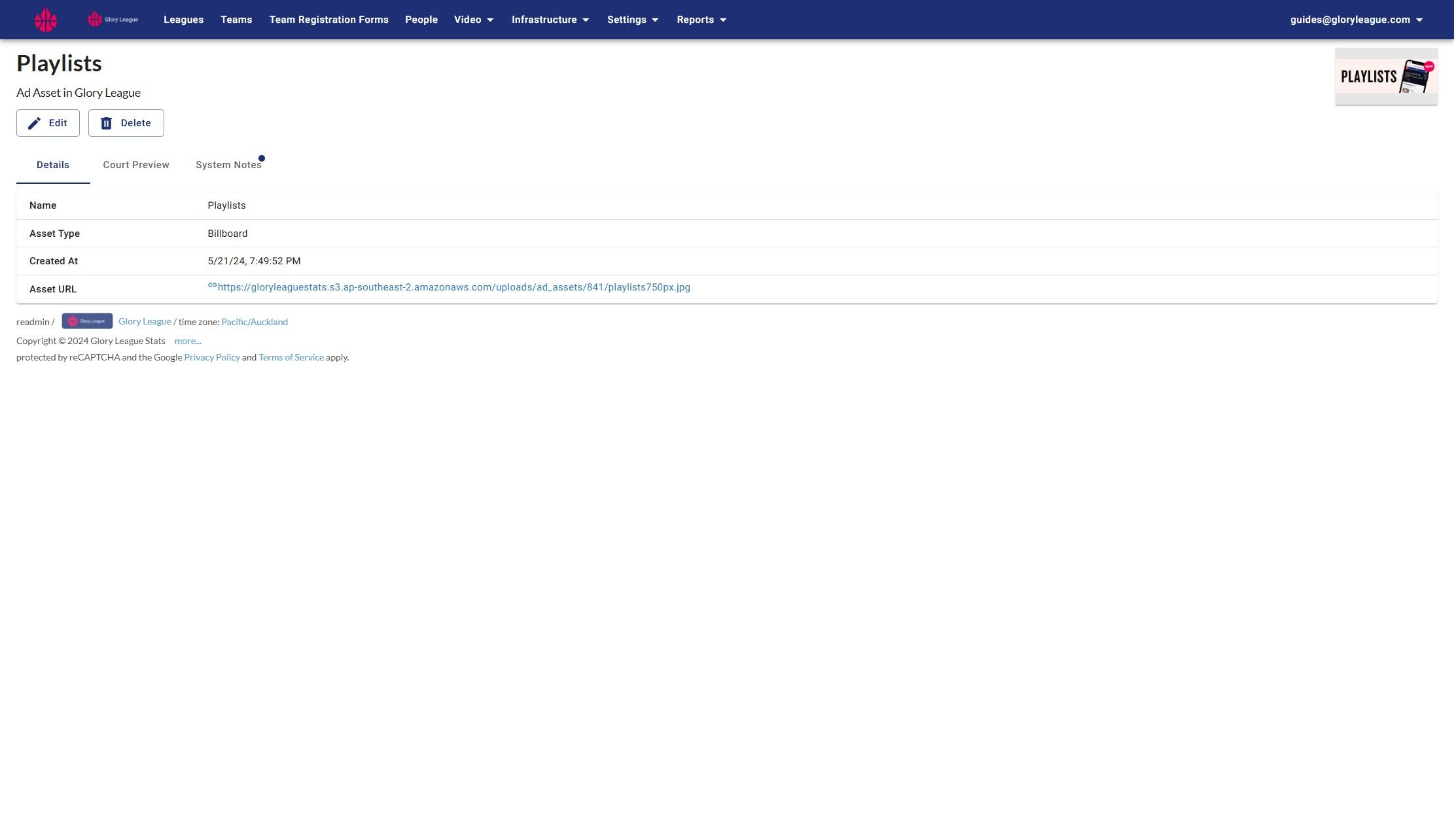1454x840 pixels.
Task: Expand the Infrastructure dropdown menu
Action: (x=550, y=20)
